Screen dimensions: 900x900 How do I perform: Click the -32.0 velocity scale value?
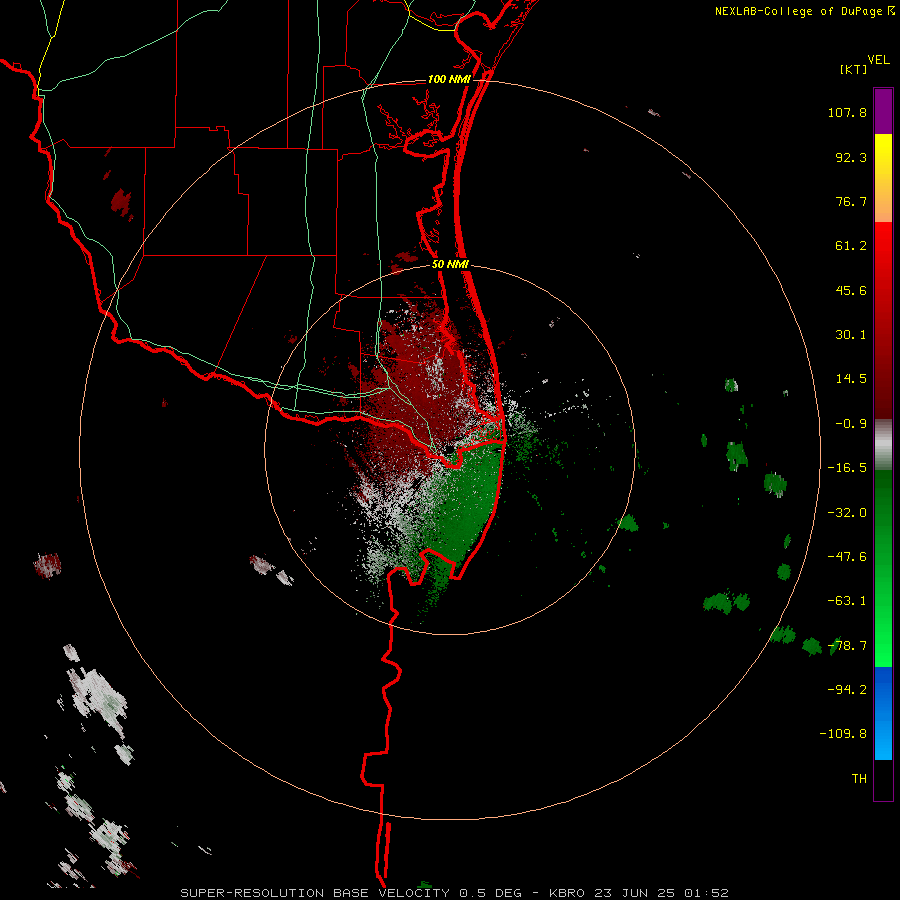(x=847, y=513)
